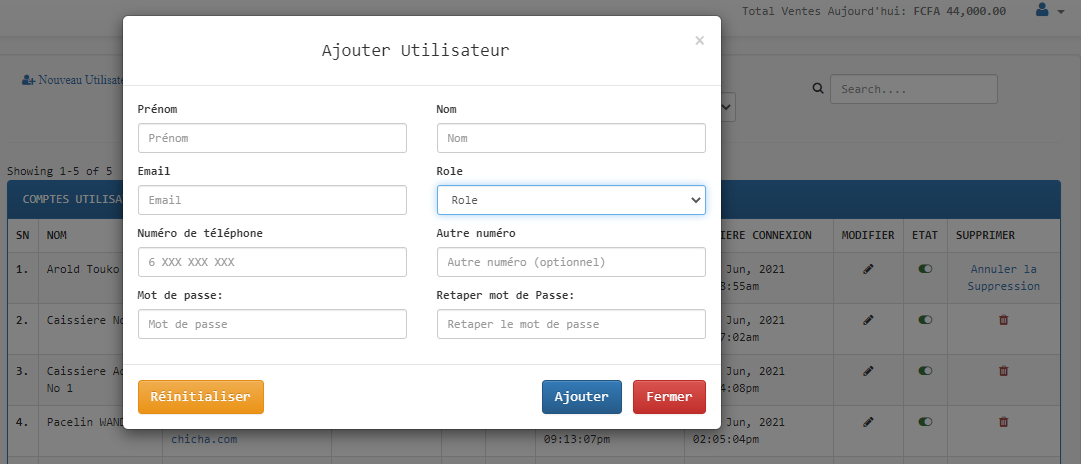Edit Arold Touko with pencil icon
This screenshot has height=464, width=1081.
868,269
